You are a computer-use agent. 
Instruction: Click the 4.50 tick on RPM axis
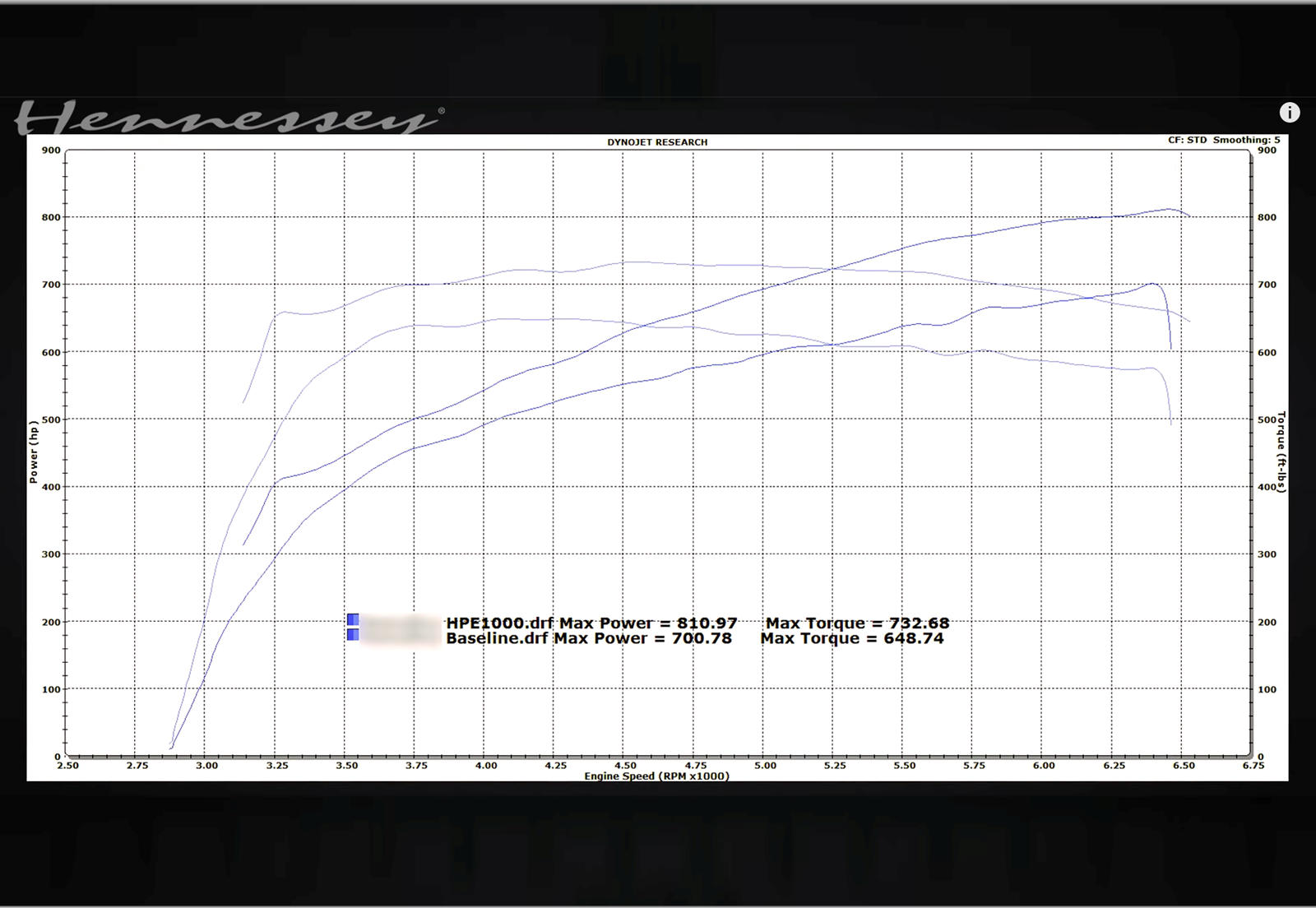(625, 766)
